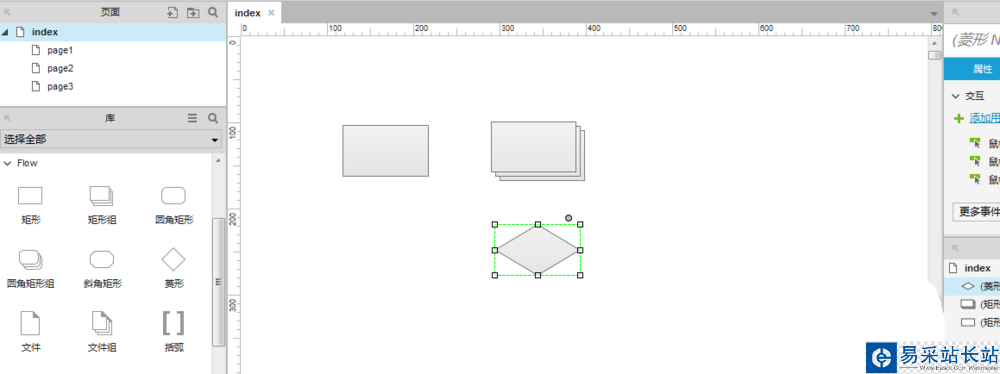Select the 括弧 bracket widget in library
The width and height of the screenshot is (1000, 374).
click(173, 332)
